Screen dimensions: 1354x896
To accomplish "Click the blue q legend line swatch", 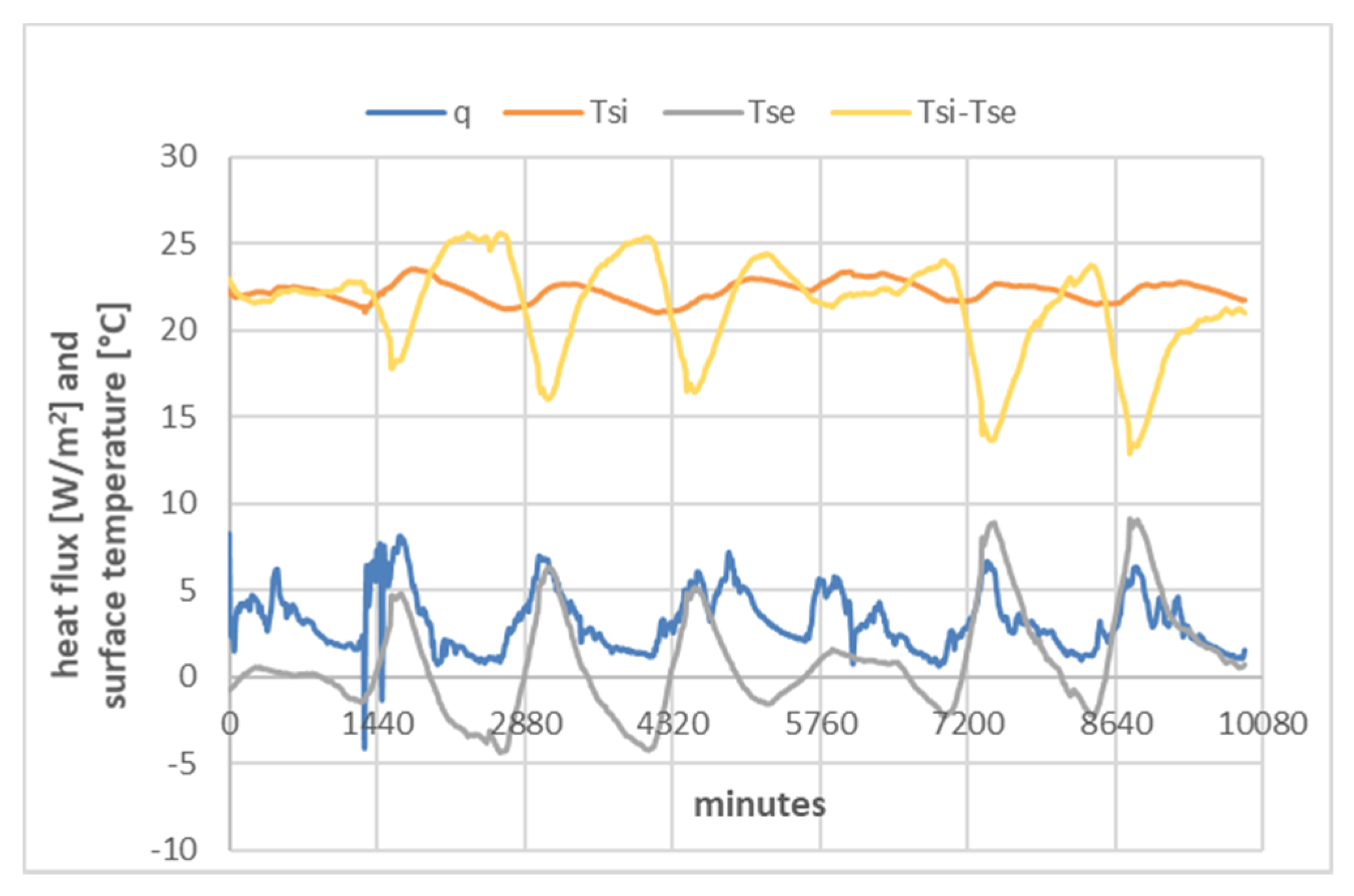I will point(405,113).
